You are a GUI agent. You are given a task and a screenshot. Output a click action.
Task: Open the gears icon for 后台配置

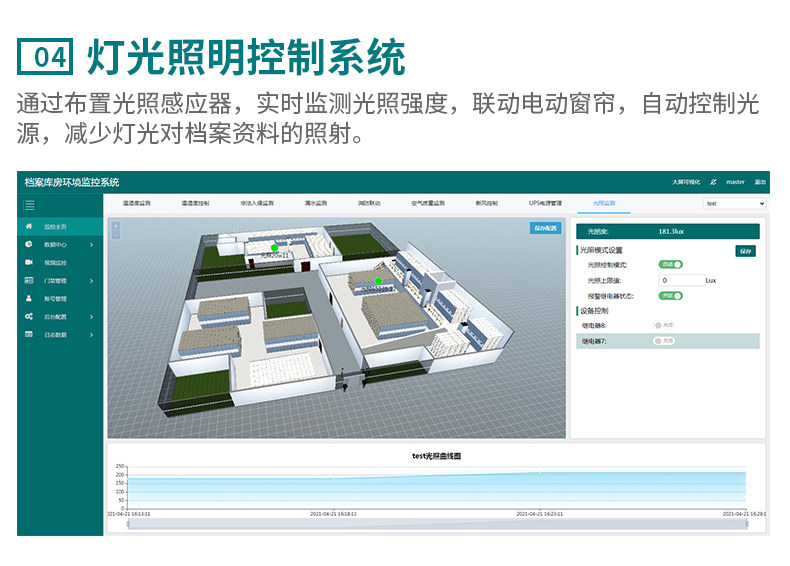coord(29,317)
